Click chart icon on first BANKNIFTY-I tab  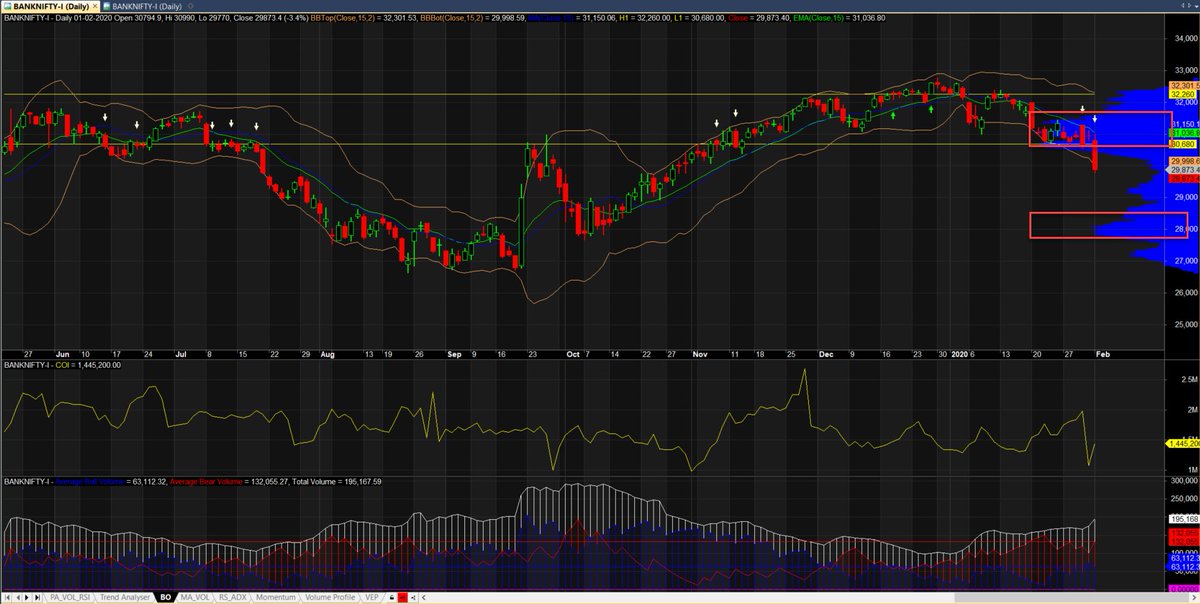point(8,7)
